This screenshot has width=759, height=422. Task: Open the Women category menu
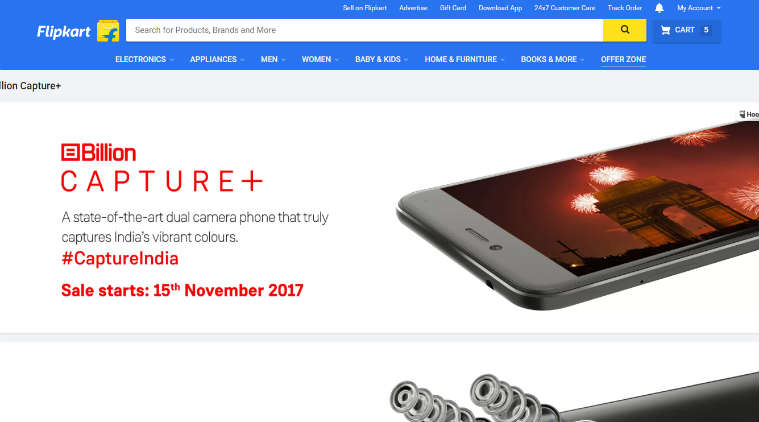pos(320,59)
